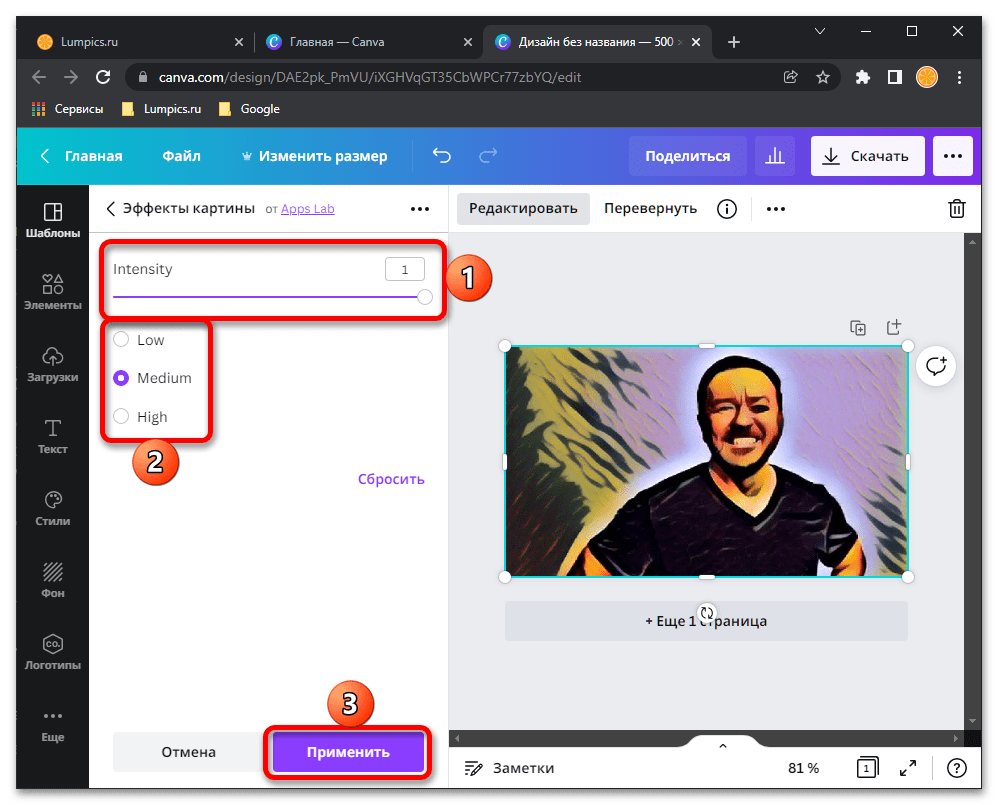
Task: Duplicate the page with copy icon
Action: coord(858,328)
